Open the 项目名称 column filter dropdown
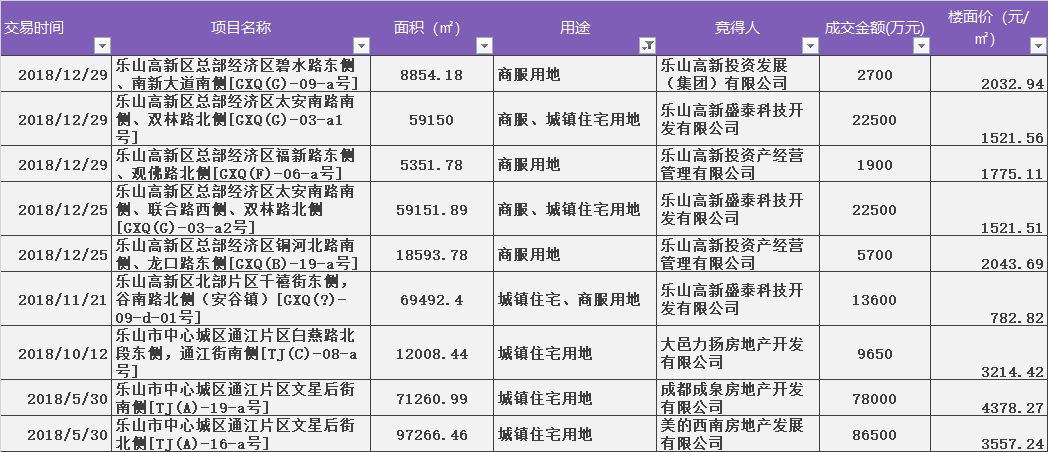1048x452 pixels. click(x=361, y=45)
